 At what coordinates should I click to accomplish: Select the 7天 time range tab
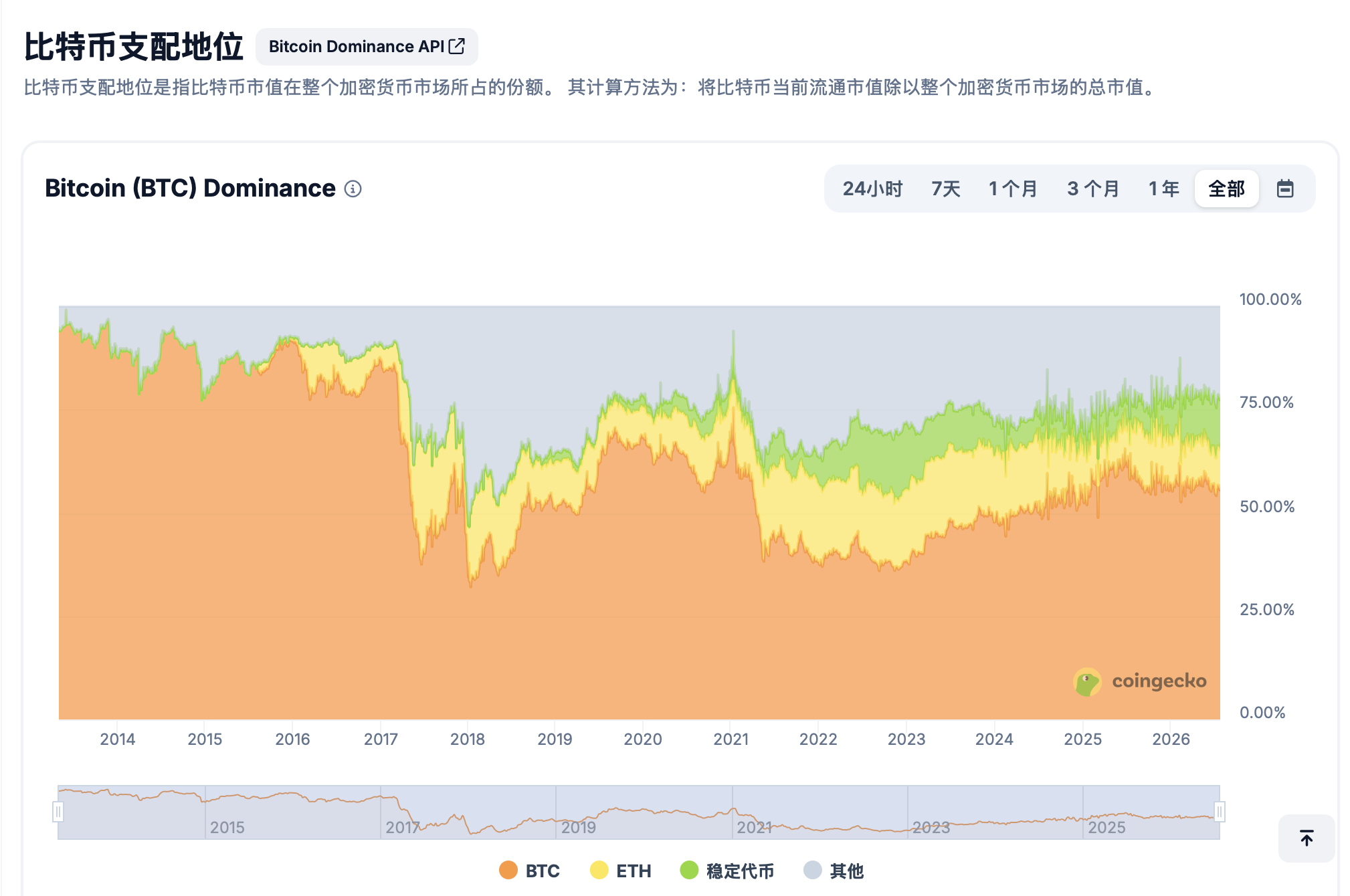pos(945,189)
